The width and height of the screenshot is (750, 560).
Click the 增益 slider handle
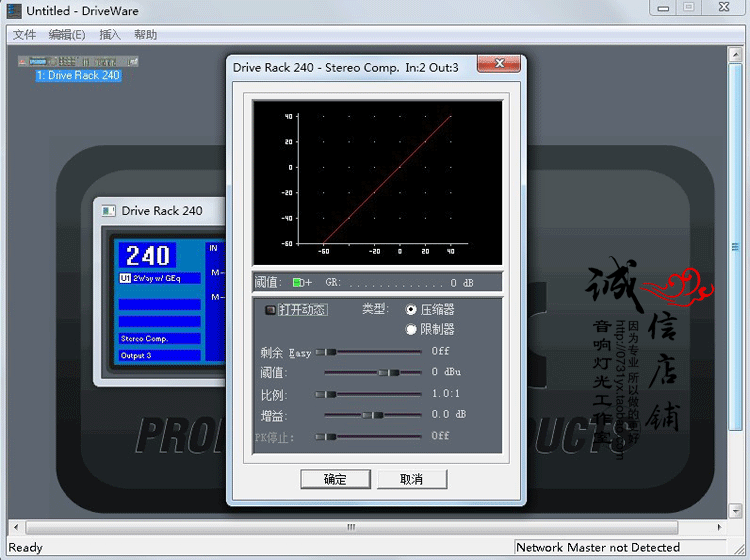(x=373, y=415)
